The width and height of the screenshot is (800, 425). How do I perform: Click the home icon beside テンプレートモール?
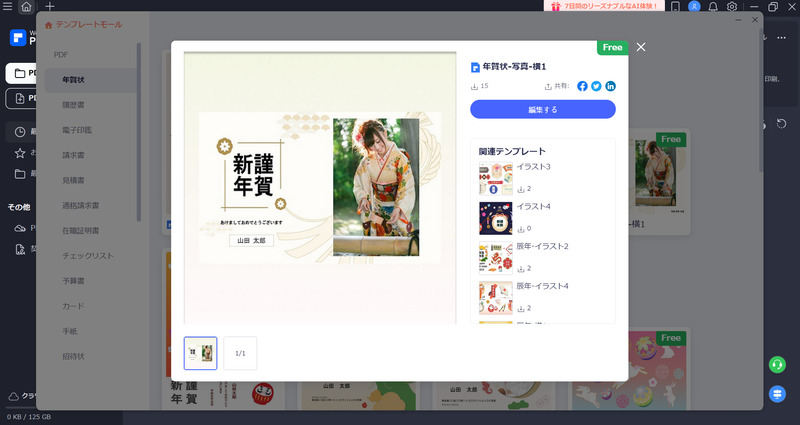(49, 25)
